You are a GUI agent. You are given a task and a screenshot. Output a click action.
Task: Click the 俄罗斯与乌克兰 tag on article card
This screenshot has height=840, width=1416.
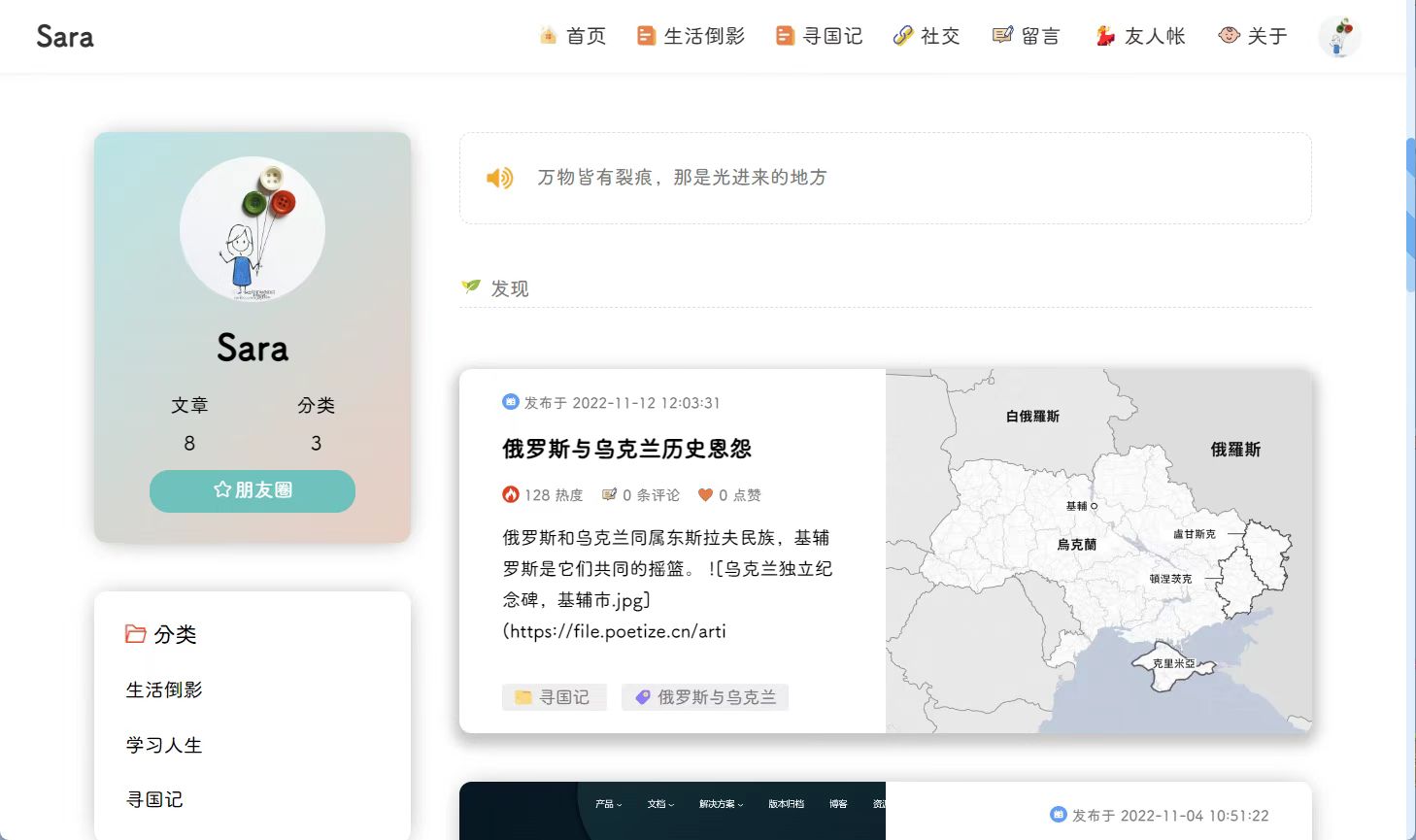tap(705, 697)
